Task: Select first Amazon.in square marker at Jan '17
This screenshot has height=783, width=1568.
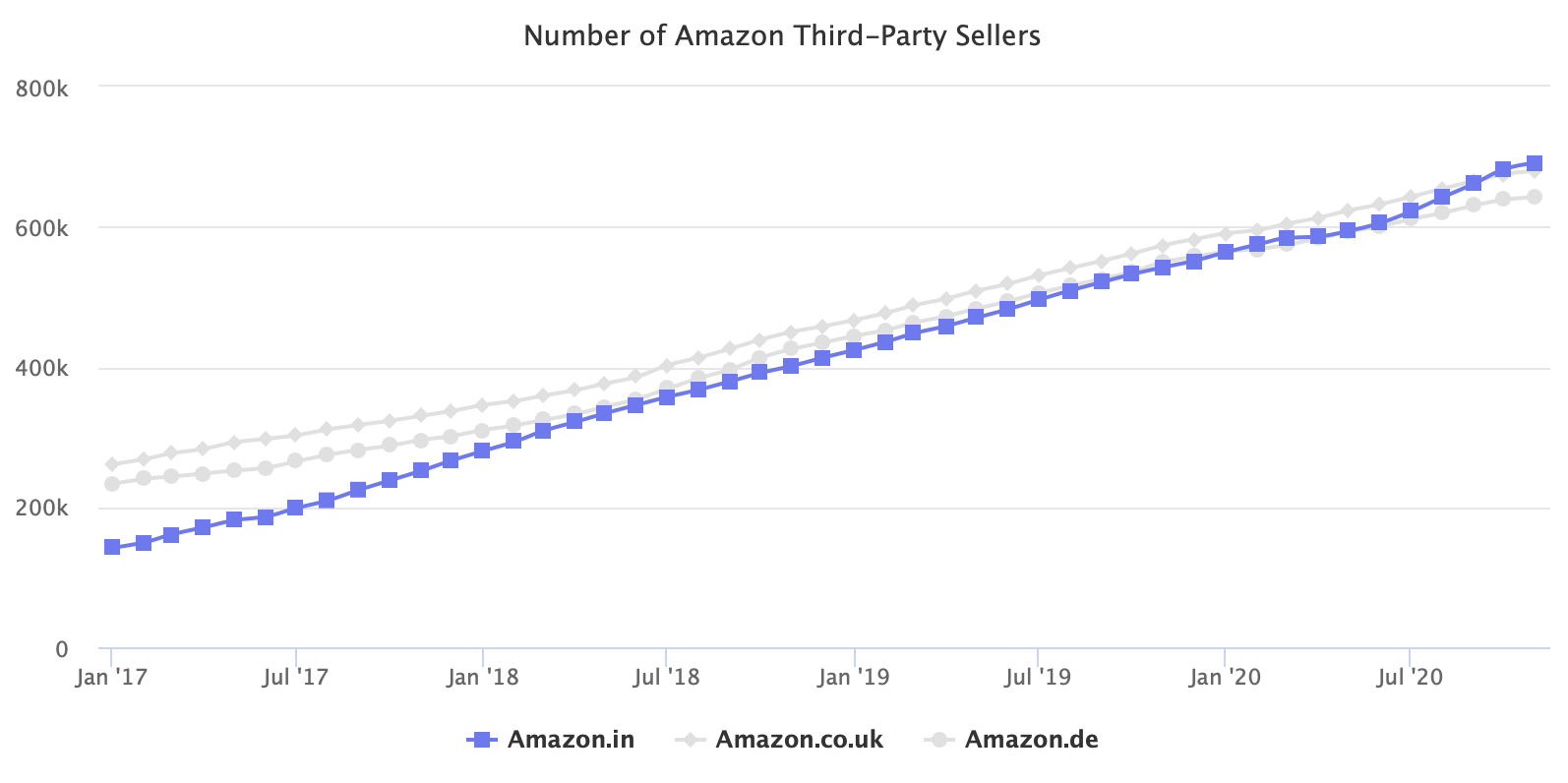Action: [112, 547]
